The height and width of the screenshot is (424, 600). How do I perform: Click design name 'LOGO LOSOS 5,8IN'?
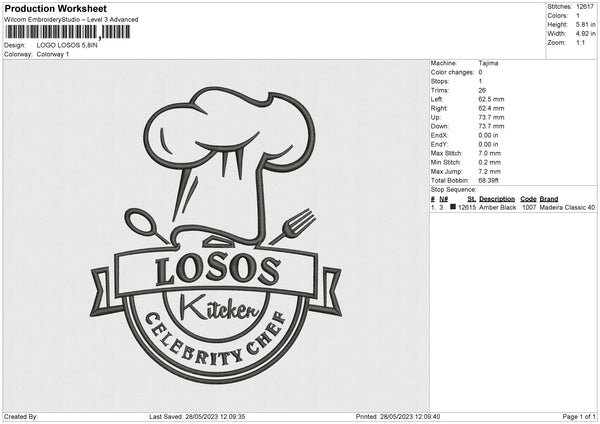[x=67, y=45]
